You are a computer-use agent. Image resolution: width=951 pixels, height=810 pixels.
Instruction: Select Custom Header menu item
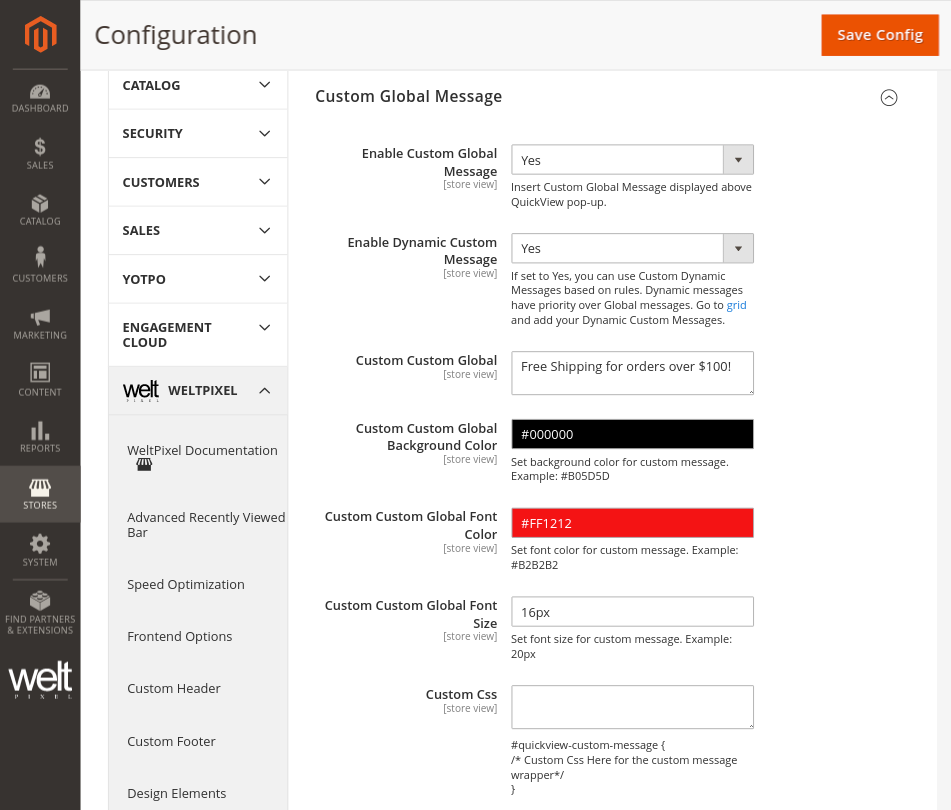(x=174, y=689)
